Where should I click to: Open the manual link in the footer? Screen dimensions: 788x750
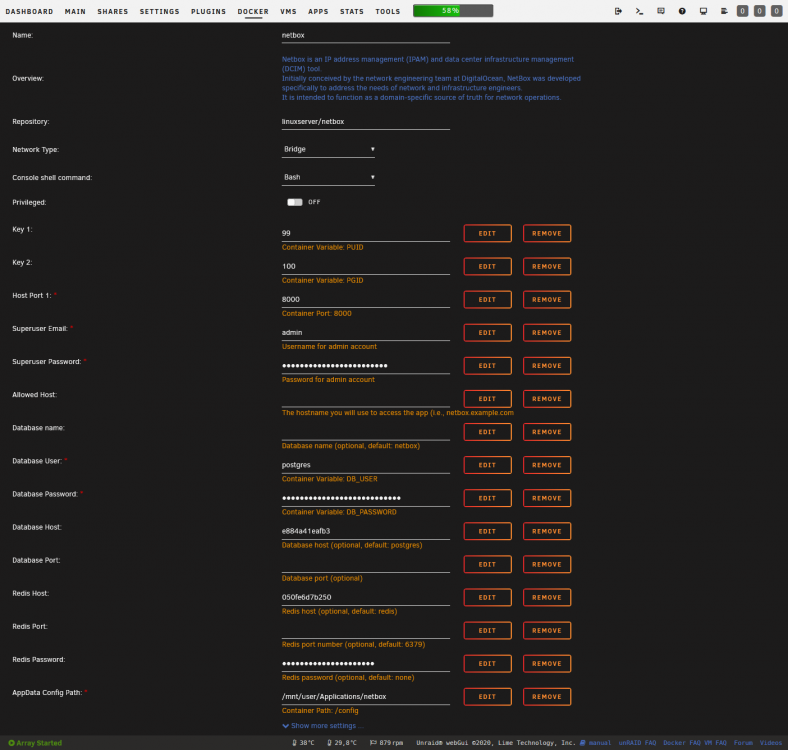[x=596, y=742]
